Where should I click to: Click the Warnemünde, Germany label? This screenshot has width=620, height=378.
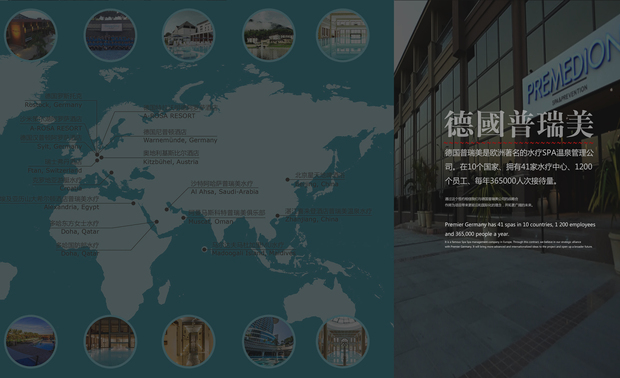(x=180, y=140)
